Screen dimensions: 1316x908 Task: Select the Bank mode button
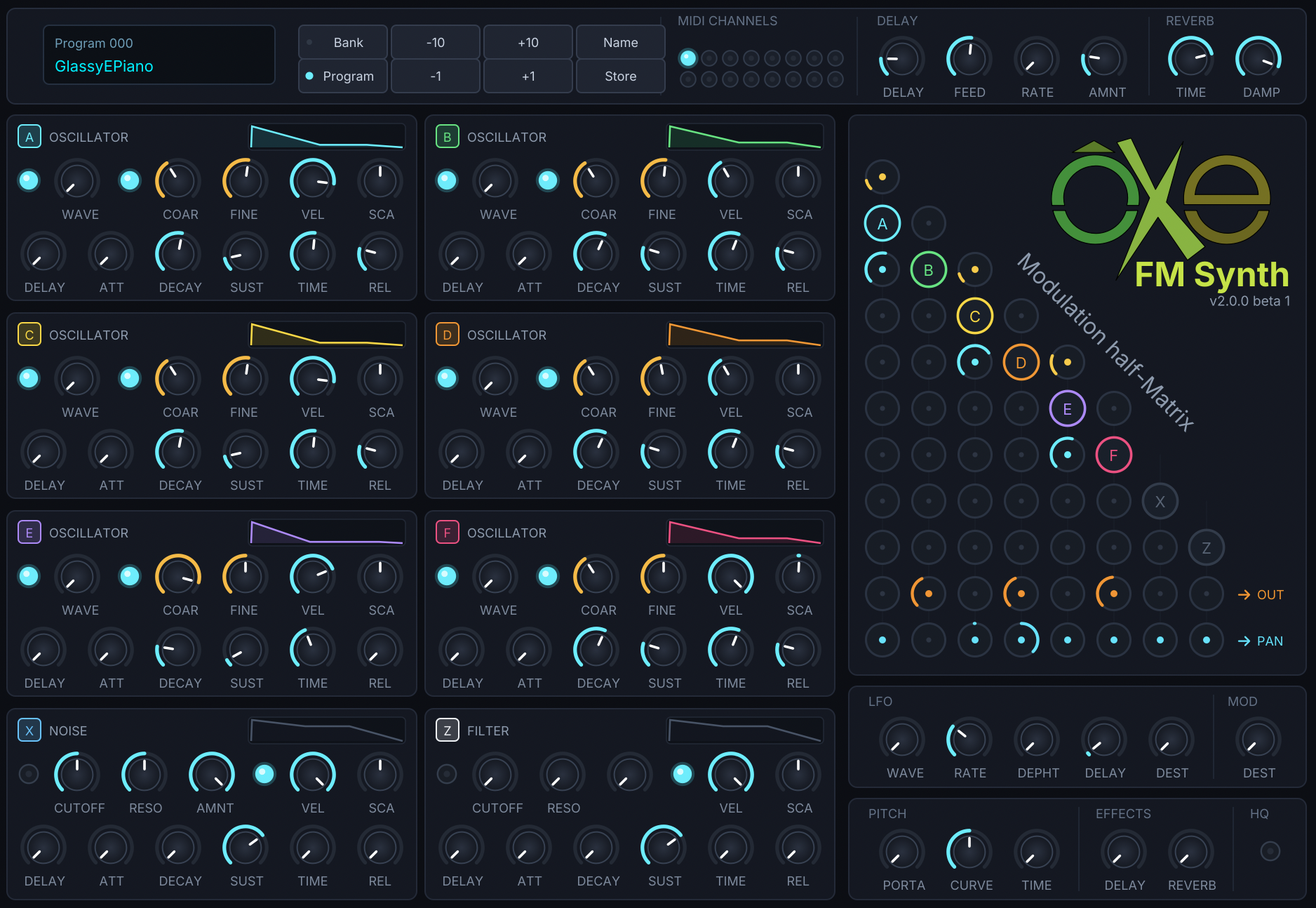click(343, 42)
